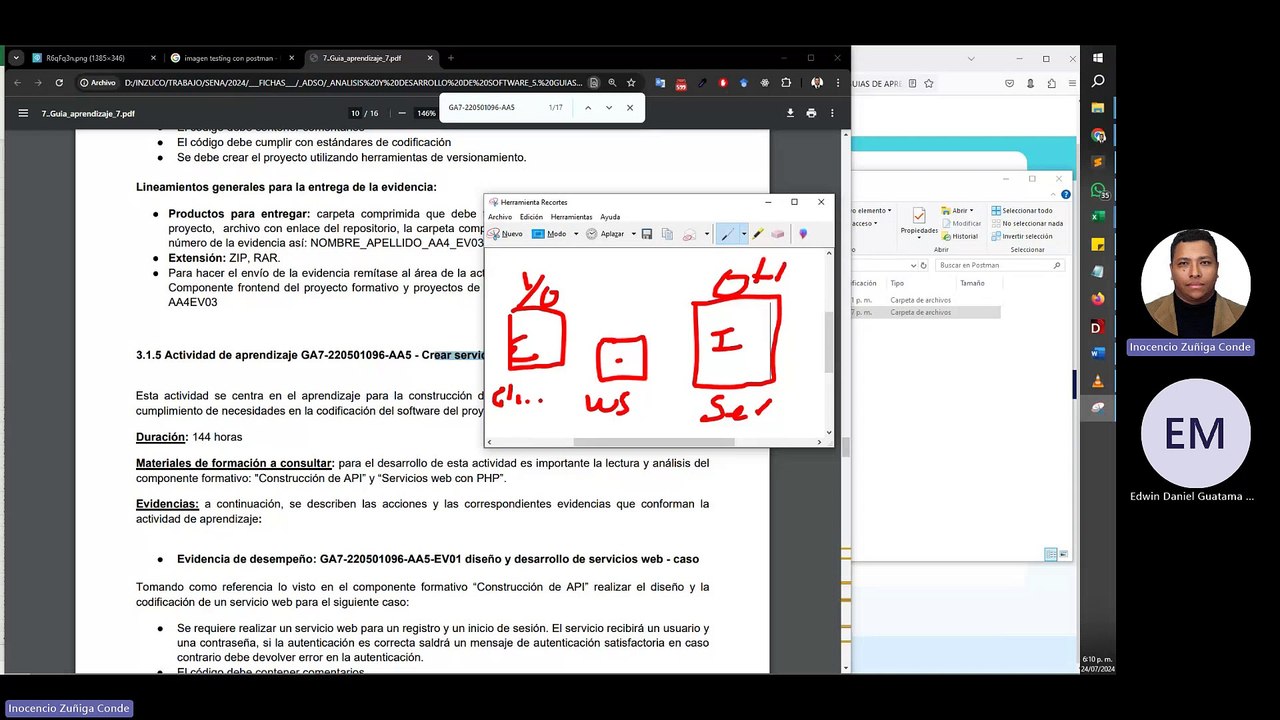Refresh the File Explorer folder view
Screen dimensions: 1280x720
click(925, 265)
